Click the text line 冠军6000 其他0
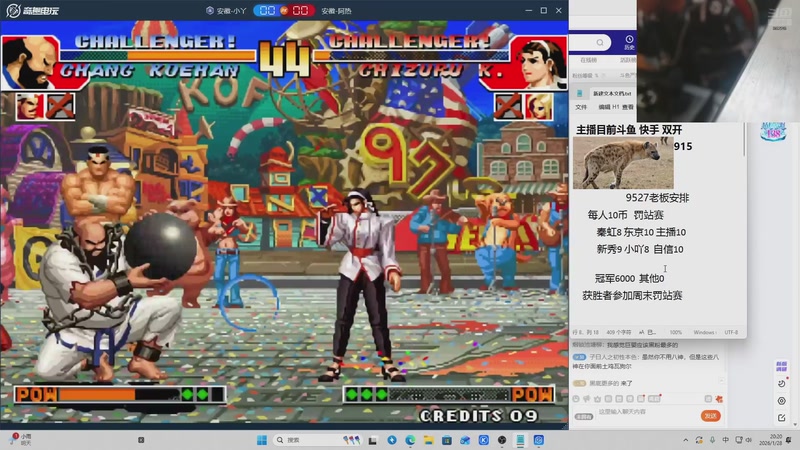This screenshot has height=450, width=800. (629, 279)
